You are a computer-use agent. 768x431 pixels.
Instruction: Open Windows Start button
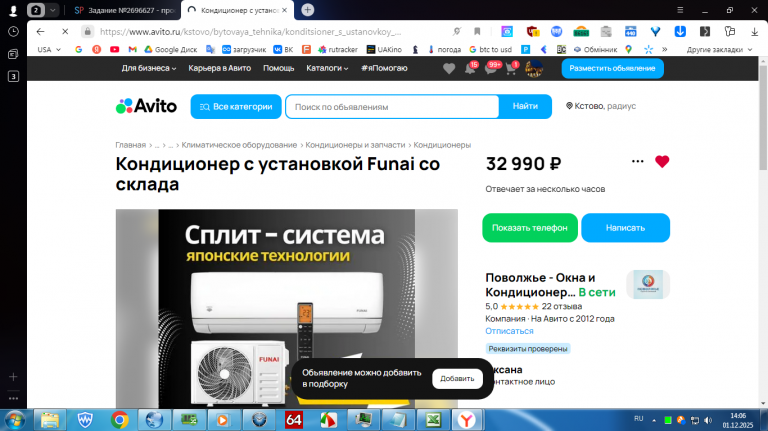[15, 420]
